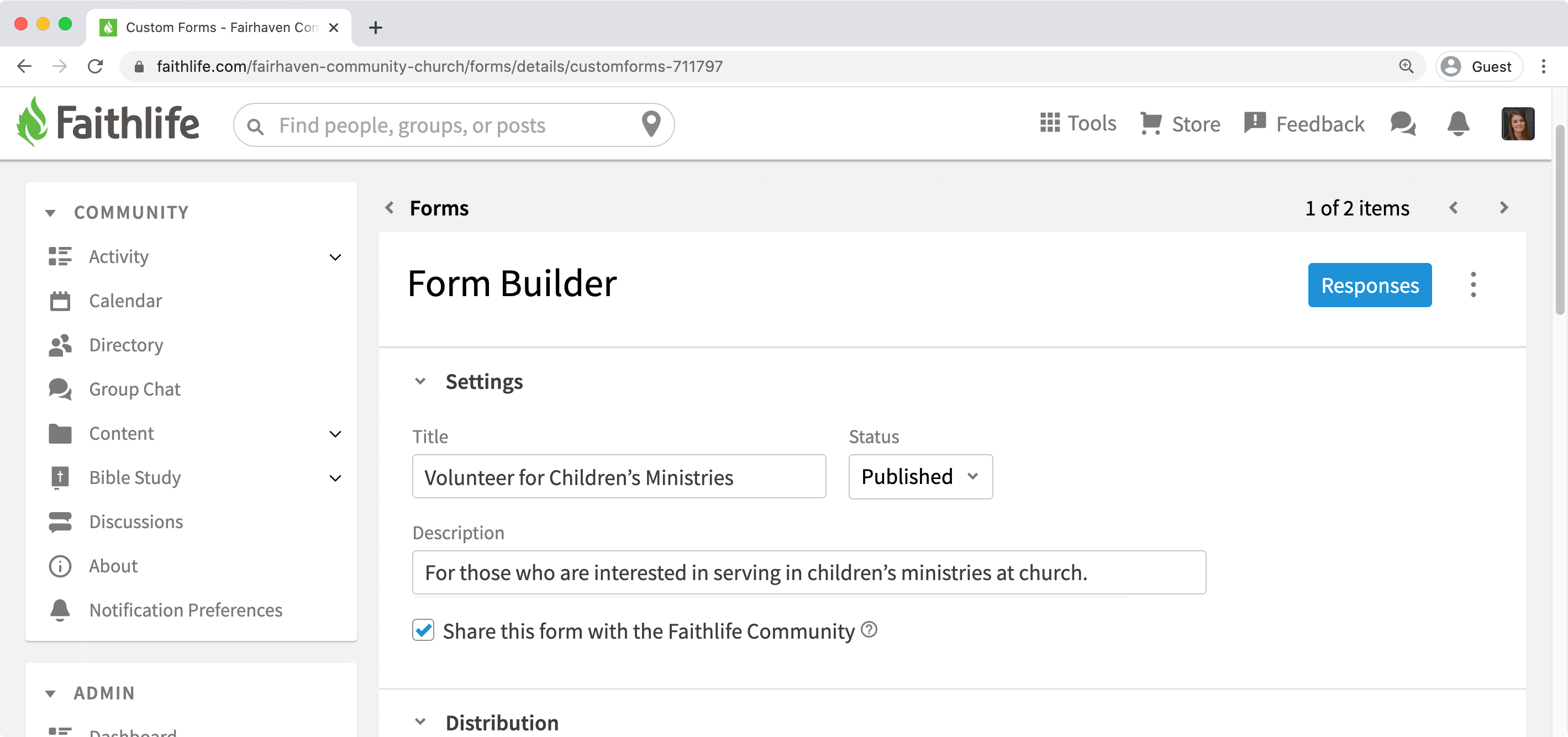The image size is (1568, 737).
Task: Open the Chrome three-dot menu
Action: [x=1543, y=66]
